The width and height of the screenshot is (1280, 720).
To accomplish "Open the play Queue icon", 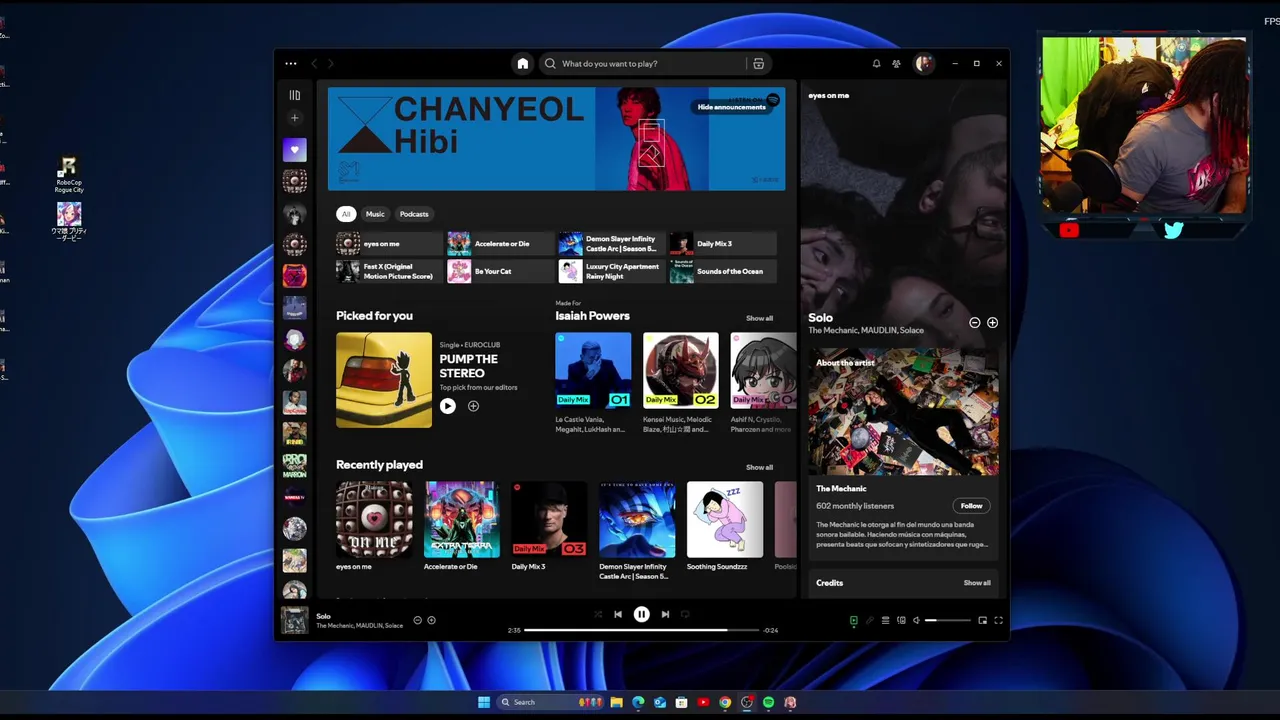I will [885, 620].
